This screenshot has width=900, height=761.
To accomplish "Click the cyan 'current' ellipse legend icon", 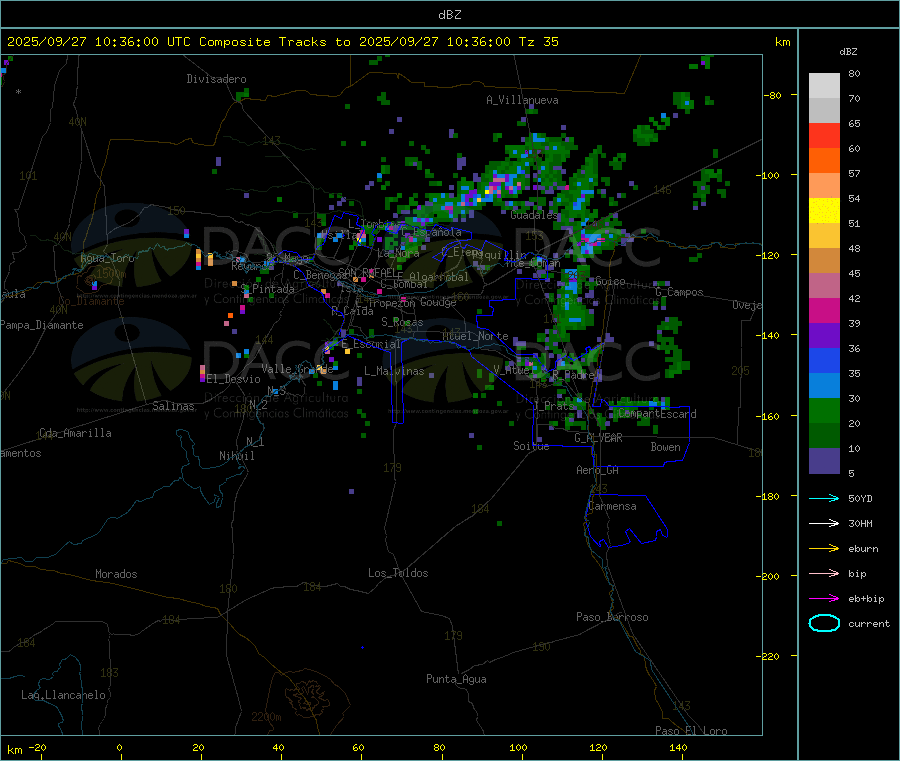I will 824,623.
